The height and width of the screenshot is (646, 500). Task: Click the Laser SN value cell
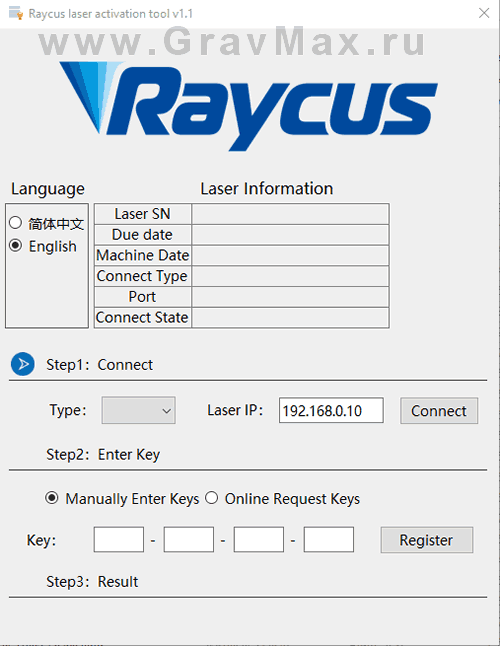point(290,214)
